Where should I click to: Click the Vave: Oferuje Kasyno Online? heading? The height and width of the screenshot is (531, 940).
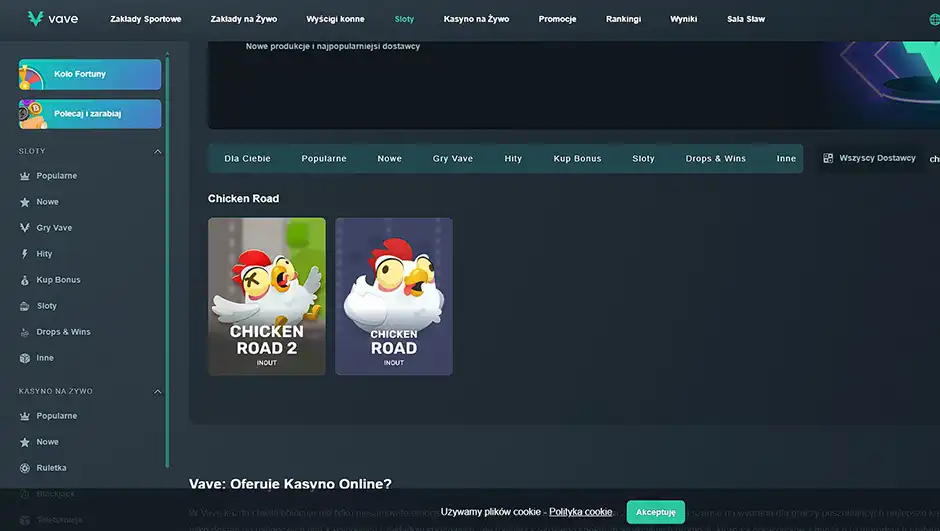pyautogui.click(x=290, y=484)
